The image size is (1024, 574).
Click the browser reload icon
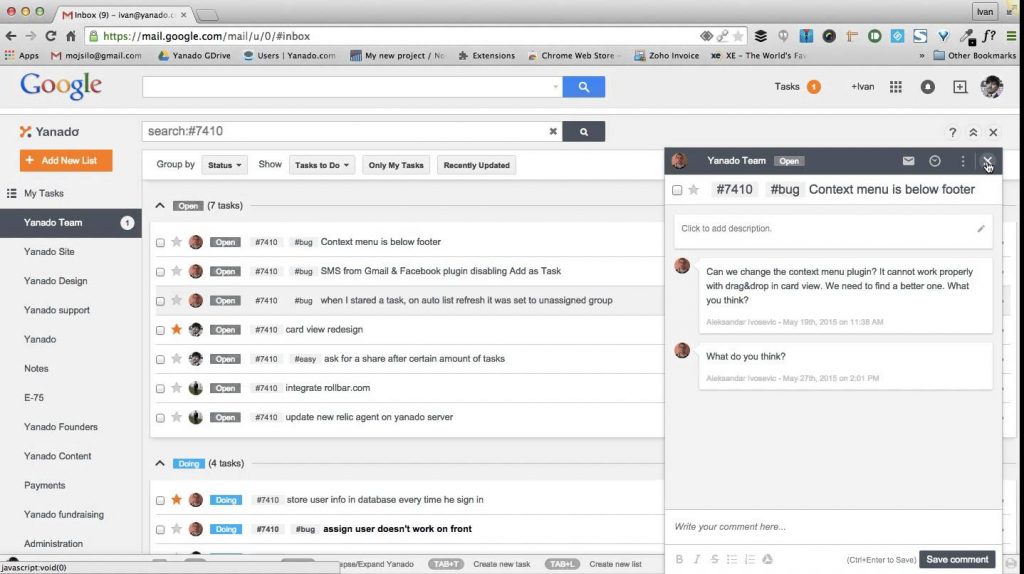[50, 36]
